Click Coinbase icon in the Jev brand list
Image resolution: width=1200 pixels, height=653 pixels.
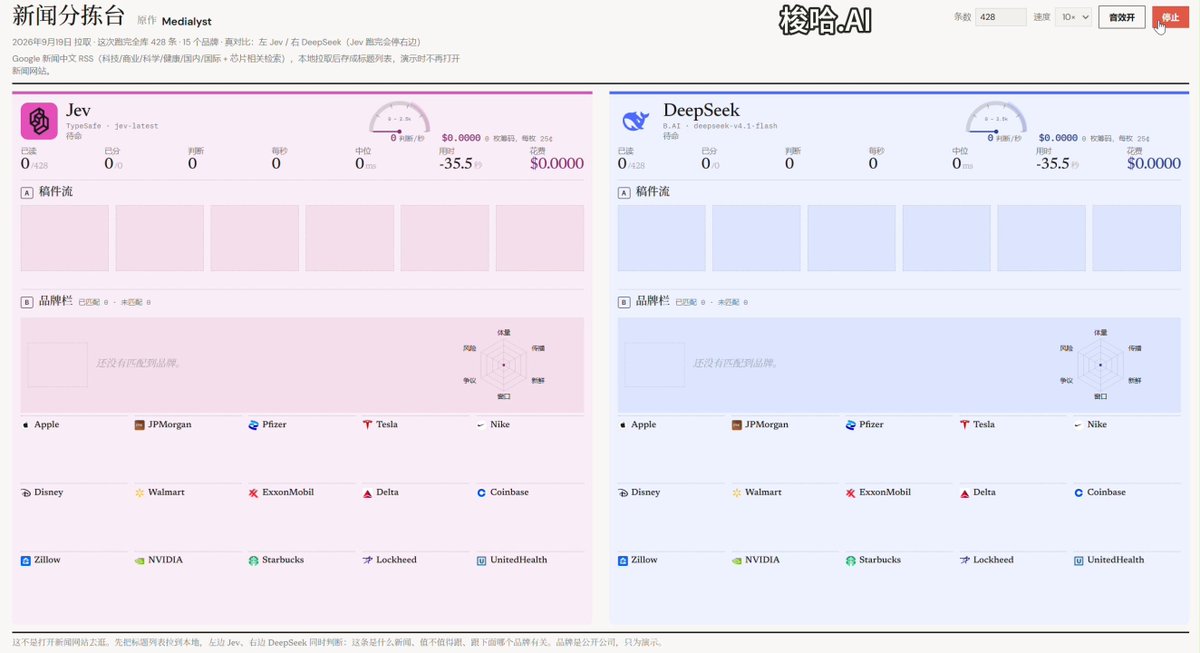click(x=482, y=493)
